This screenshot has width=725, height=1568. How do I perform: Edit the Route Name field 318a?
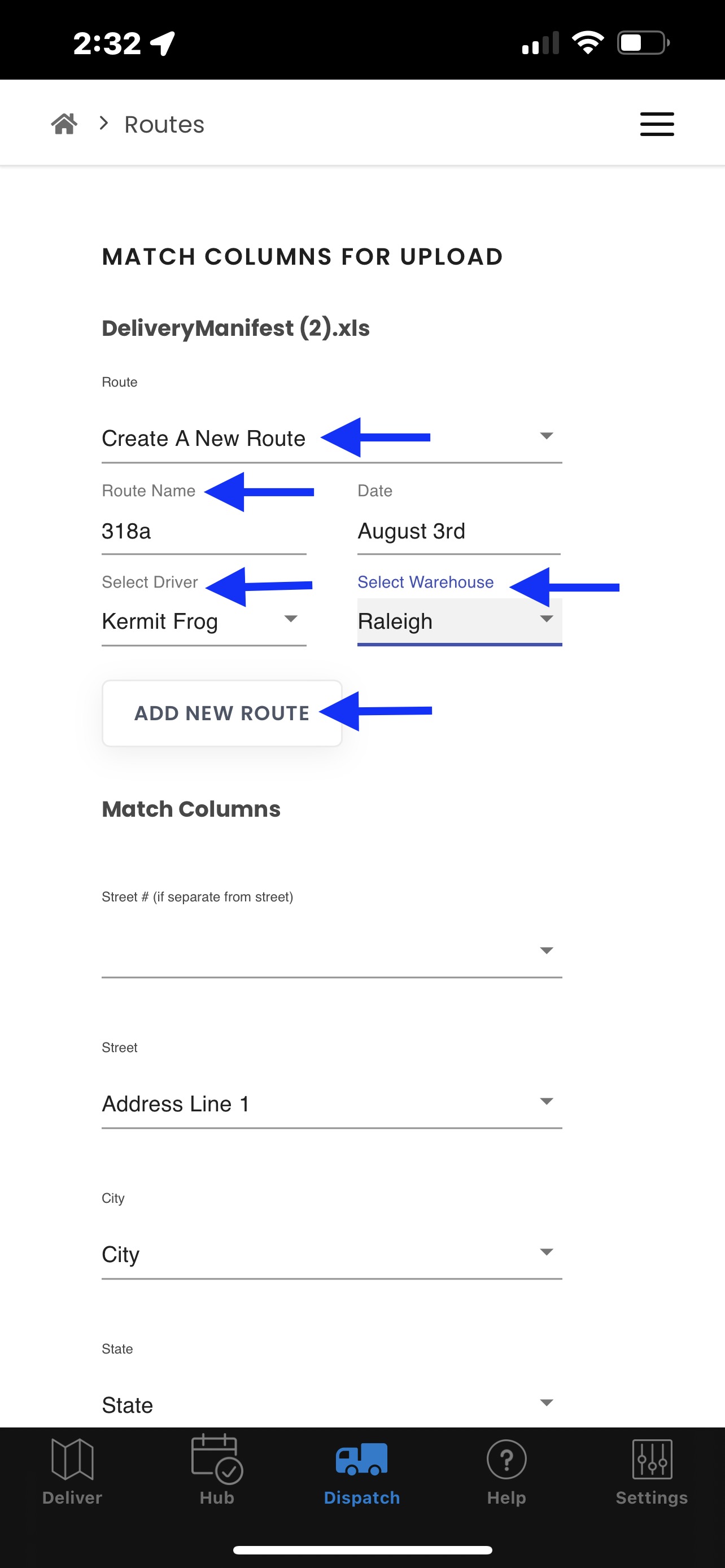[x=204, y=531]
